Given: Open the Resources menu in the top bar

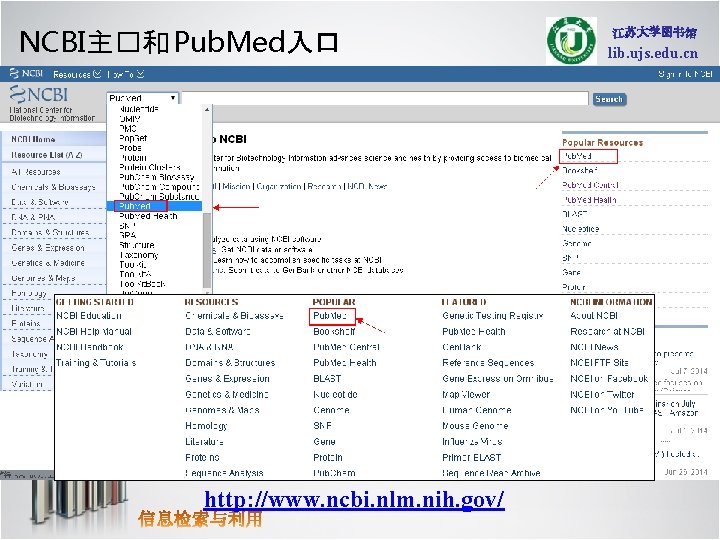Looking at the screenshot, I should [x=77, y=74].
